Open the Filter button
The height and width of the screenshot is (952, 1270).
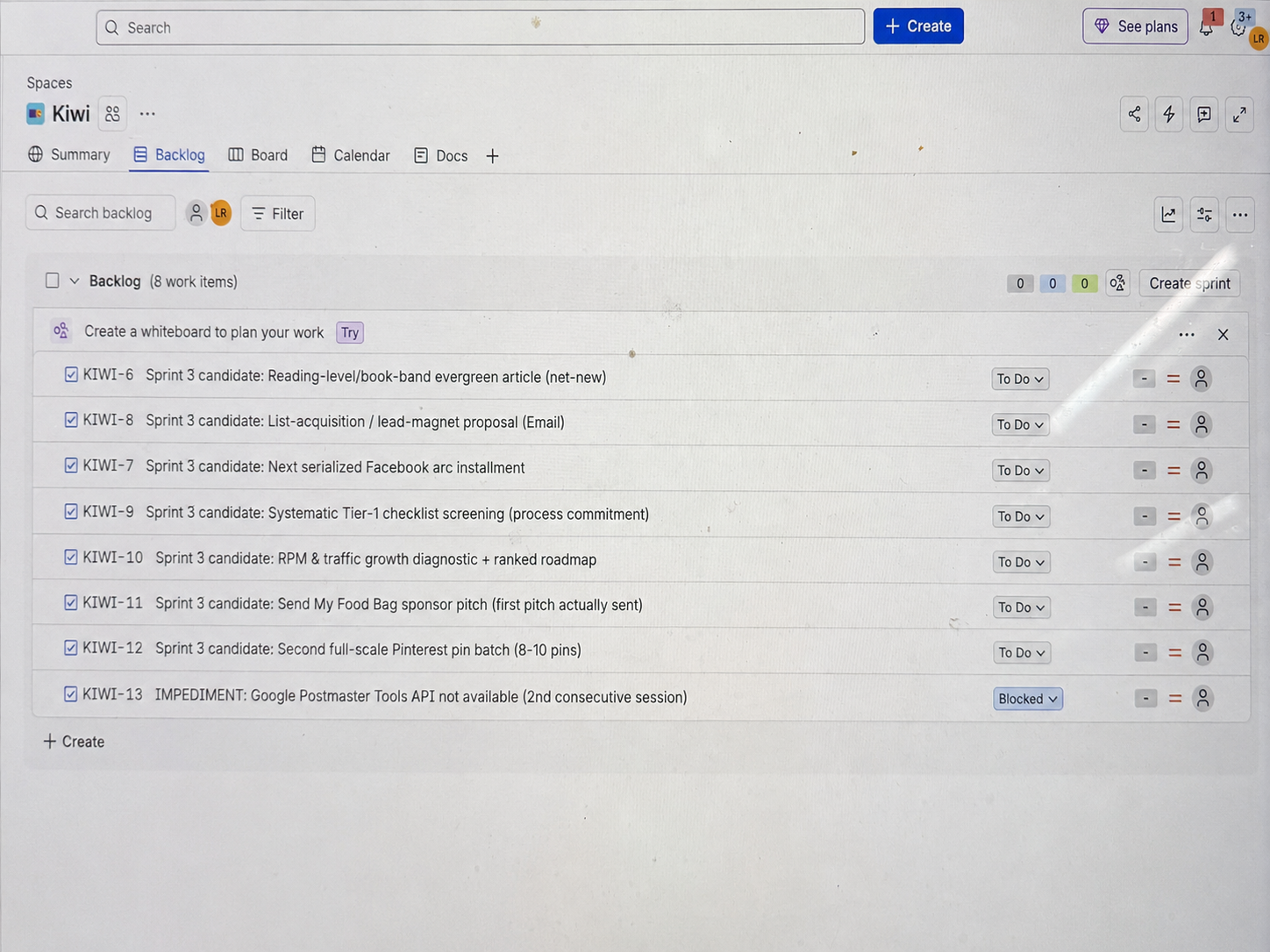278,214
